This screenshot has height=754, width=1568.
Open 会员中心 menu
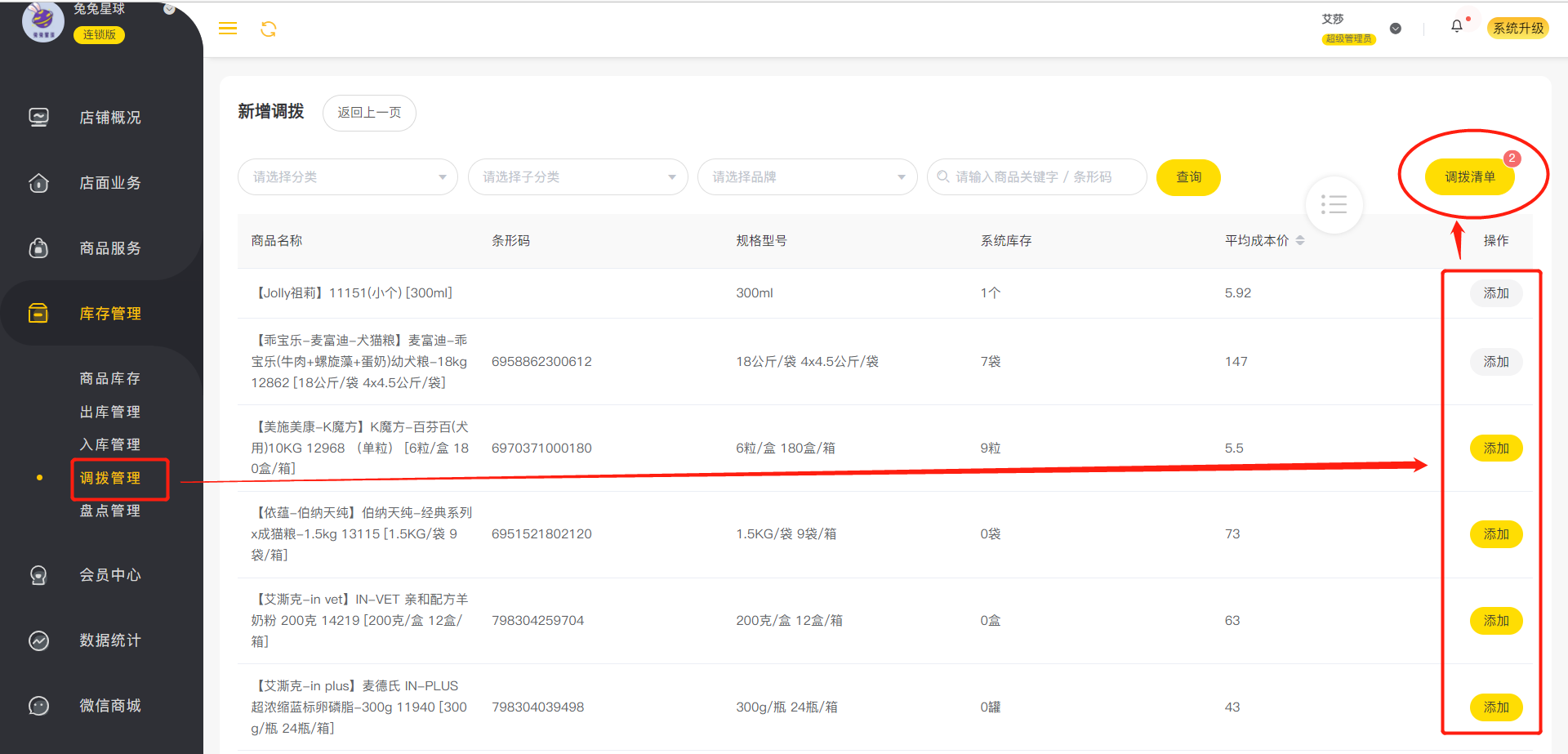(110, 575)
